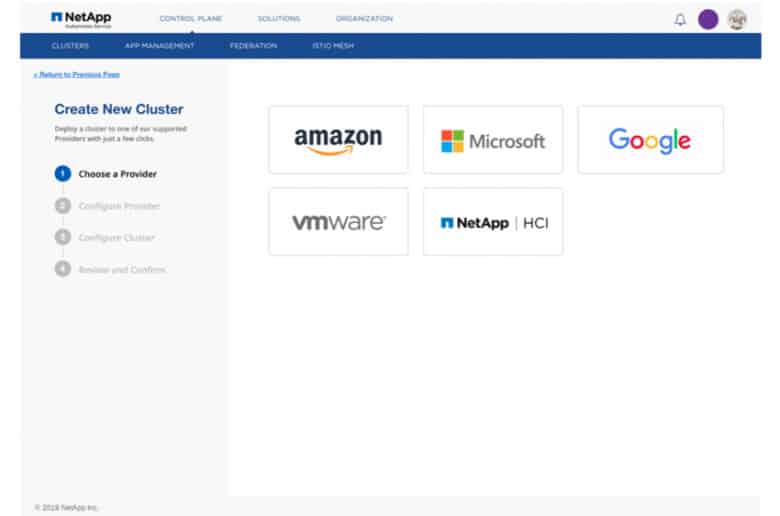Open the notifications bell

[680, 20]
